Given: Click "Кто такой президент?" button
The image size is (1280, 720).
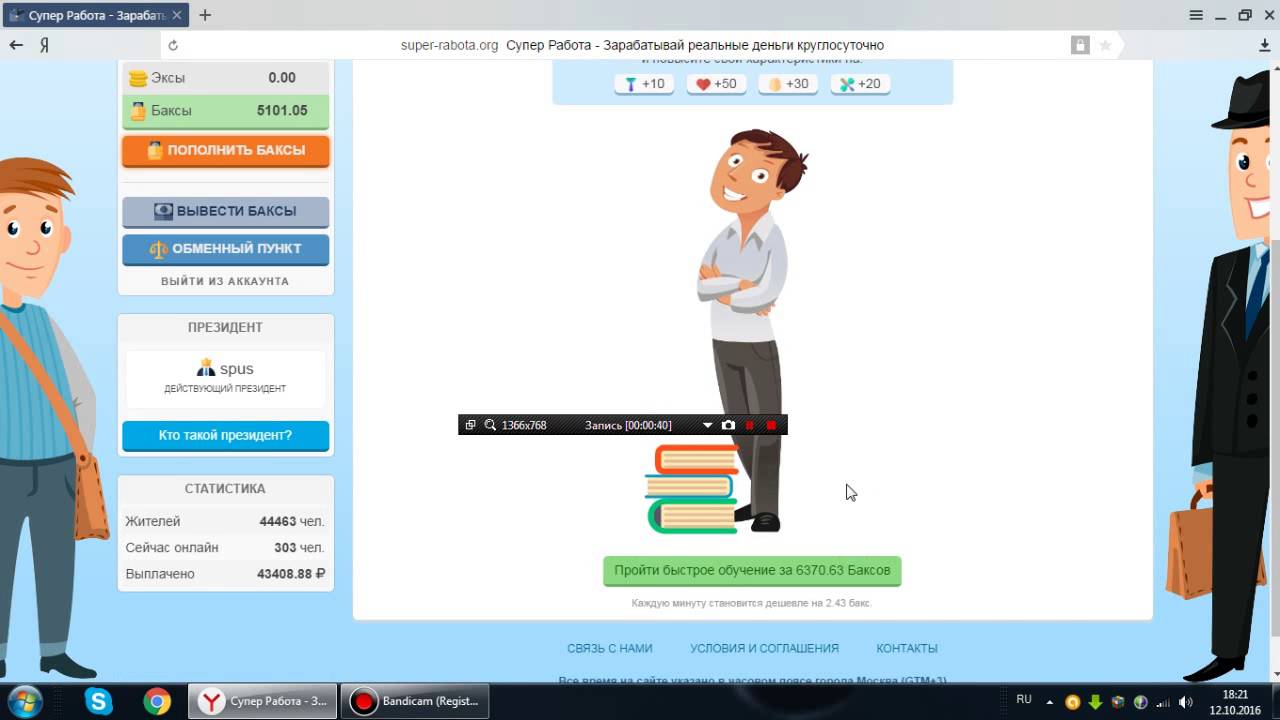Looking at the screenshot, I should [226, 436].
